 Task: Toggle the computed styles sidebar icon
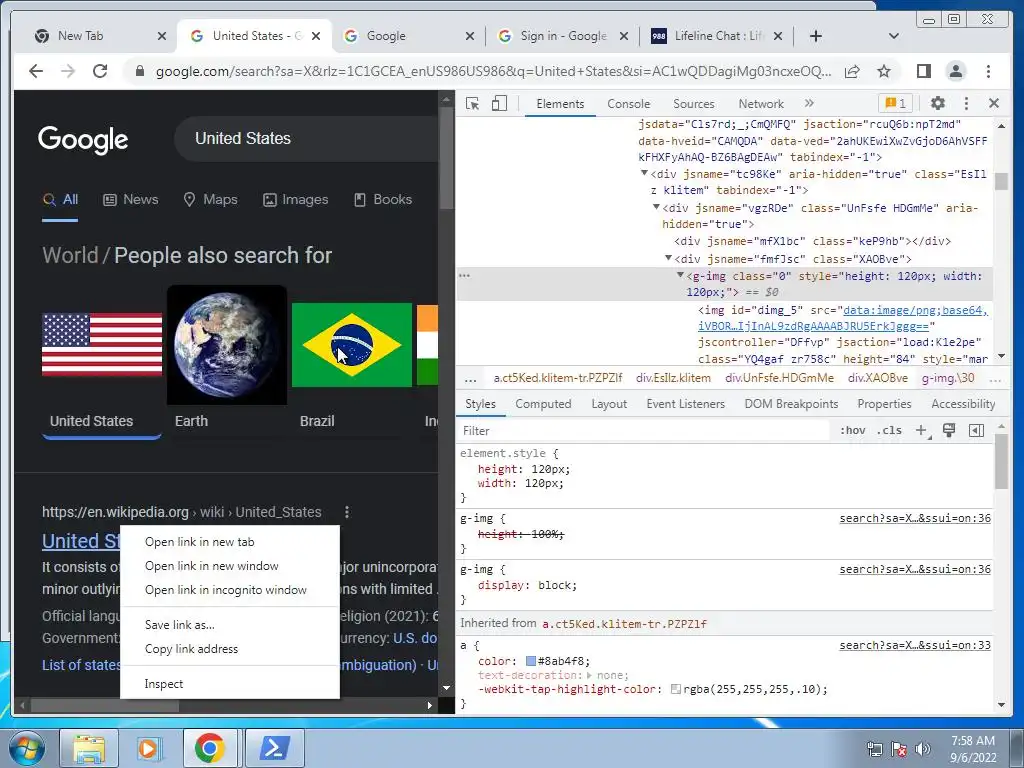point(976,430)
